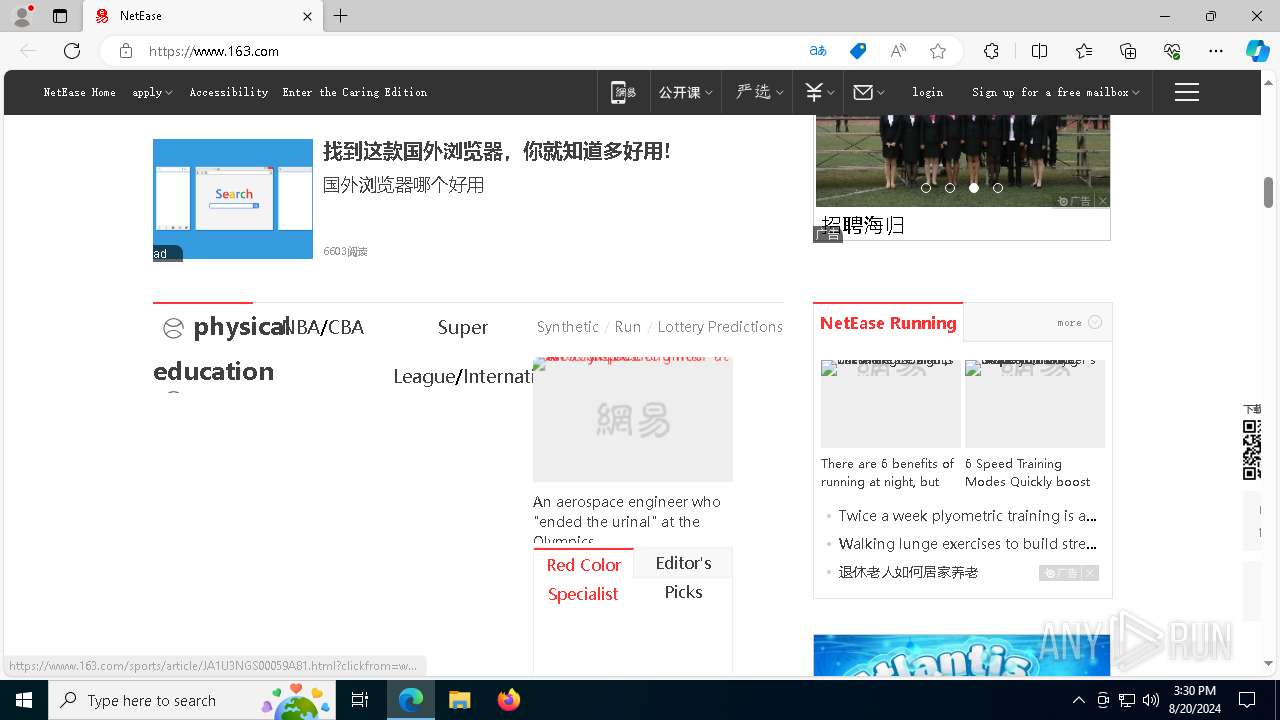The width and height of the screenshot is (1280, 720).
Task: Open the volume control in system tray
Action: pos(1151,700)
